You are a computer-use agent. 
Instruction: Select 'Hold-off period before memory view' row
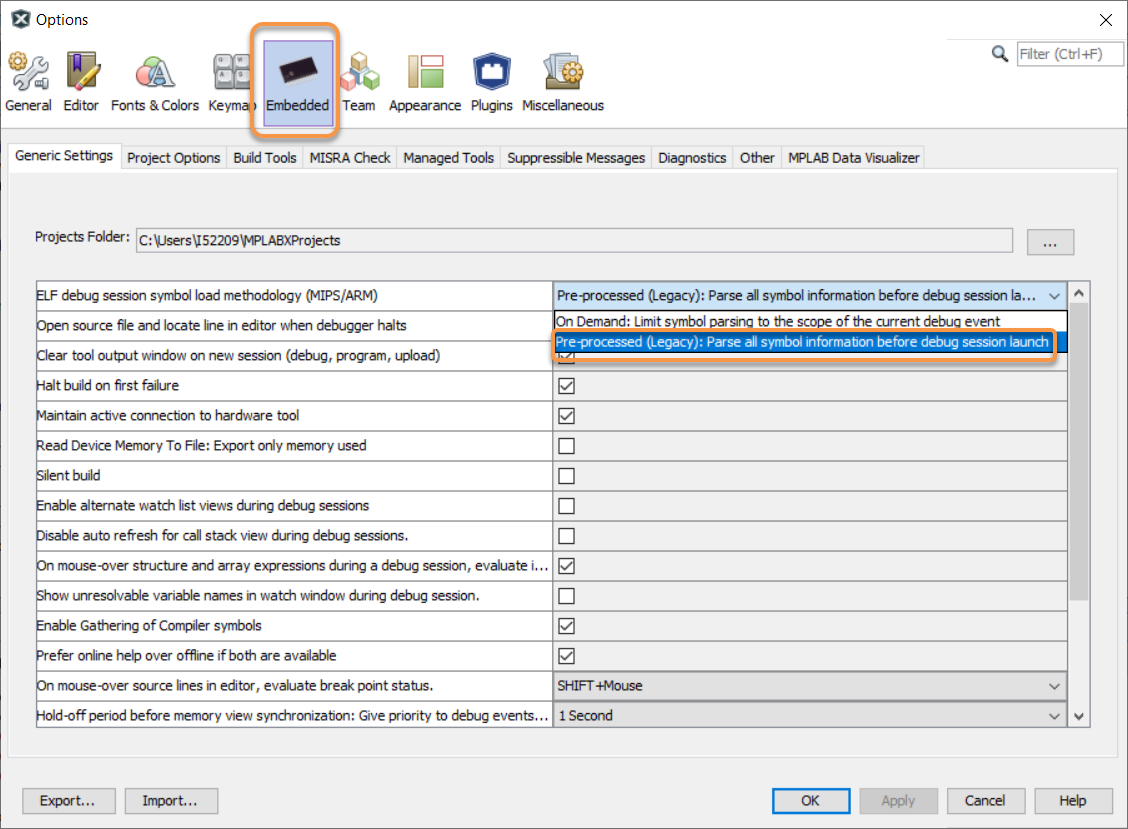click(294, 716)
